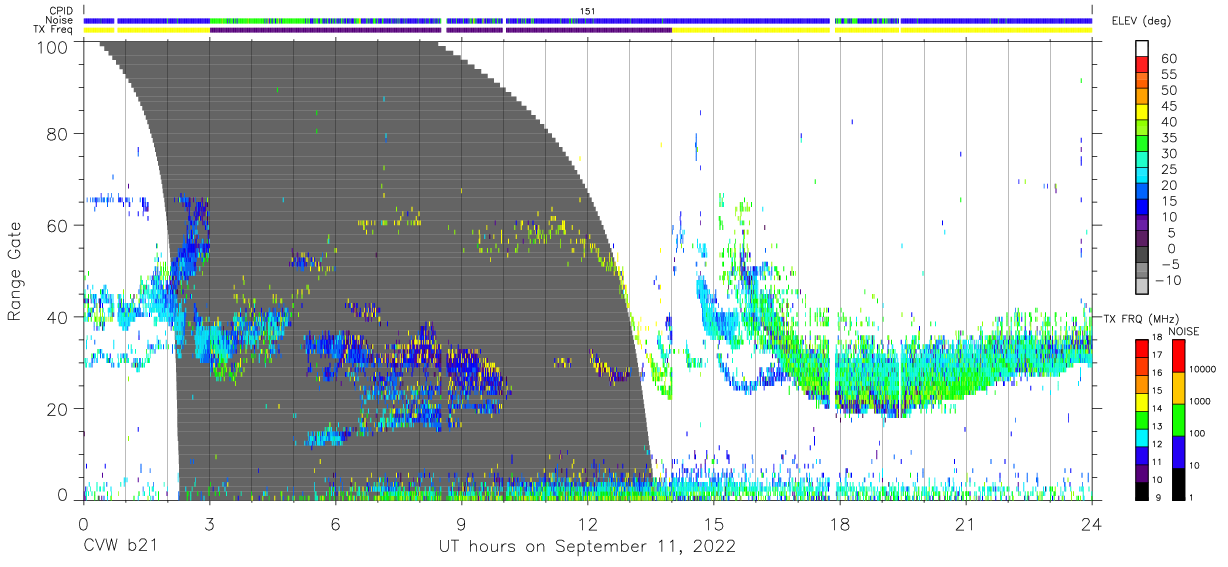The width and height of the screenshot is (1228, 567).
Task: Click the 'CPID' row label
Action: click(60, 11)
